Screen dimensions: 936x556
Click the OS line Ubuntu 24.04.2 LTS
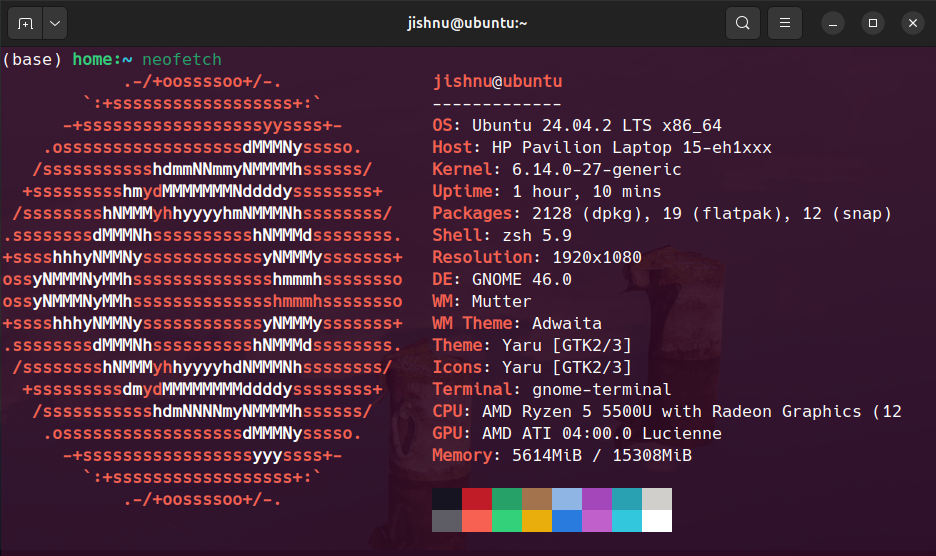click(x=577, y=125)
